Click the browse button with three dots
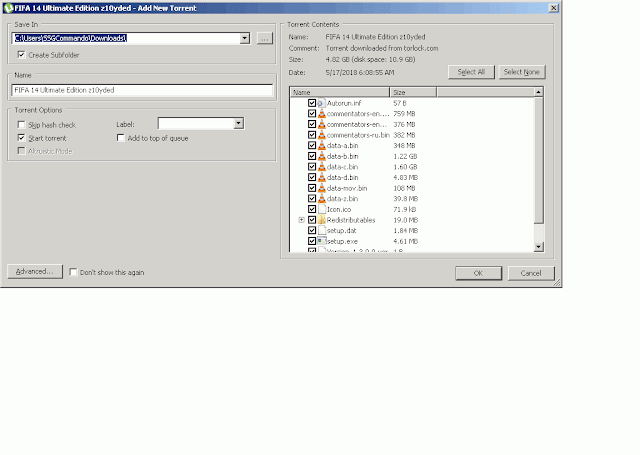 (265, 39)
